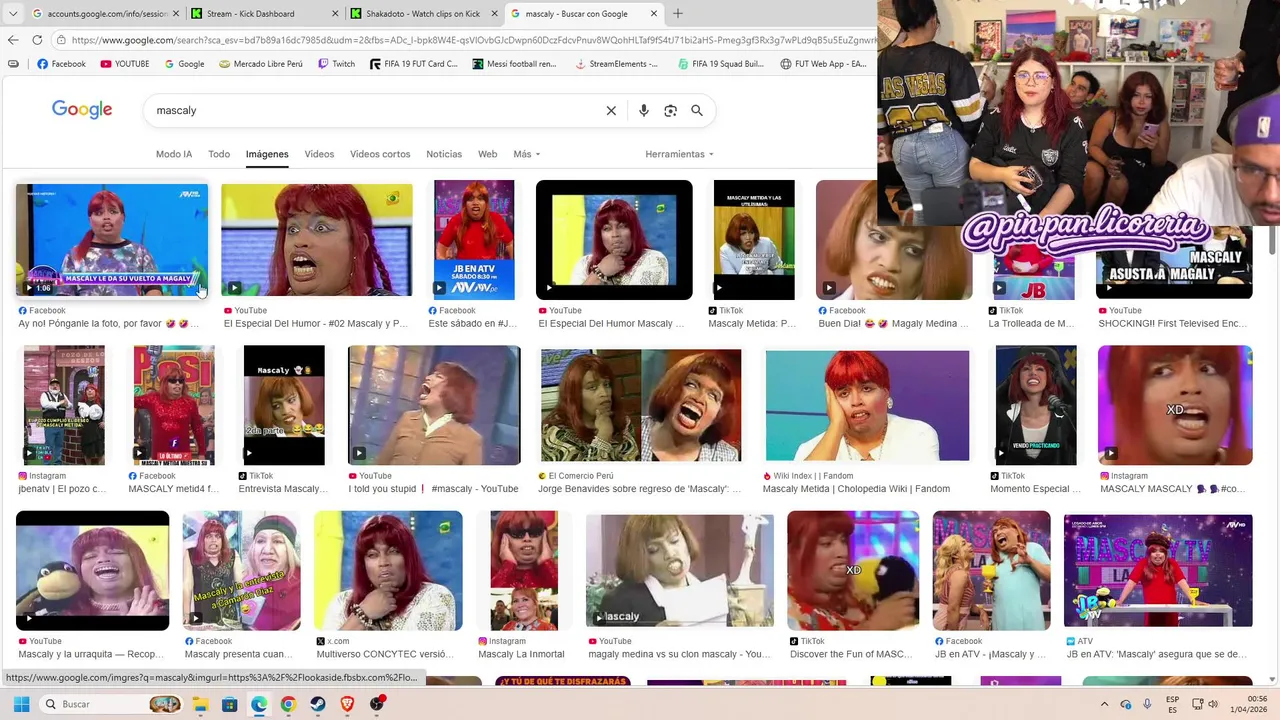Go back using browser back arrow
This screenshot has height=720, width=1280.
click(13, 40)
